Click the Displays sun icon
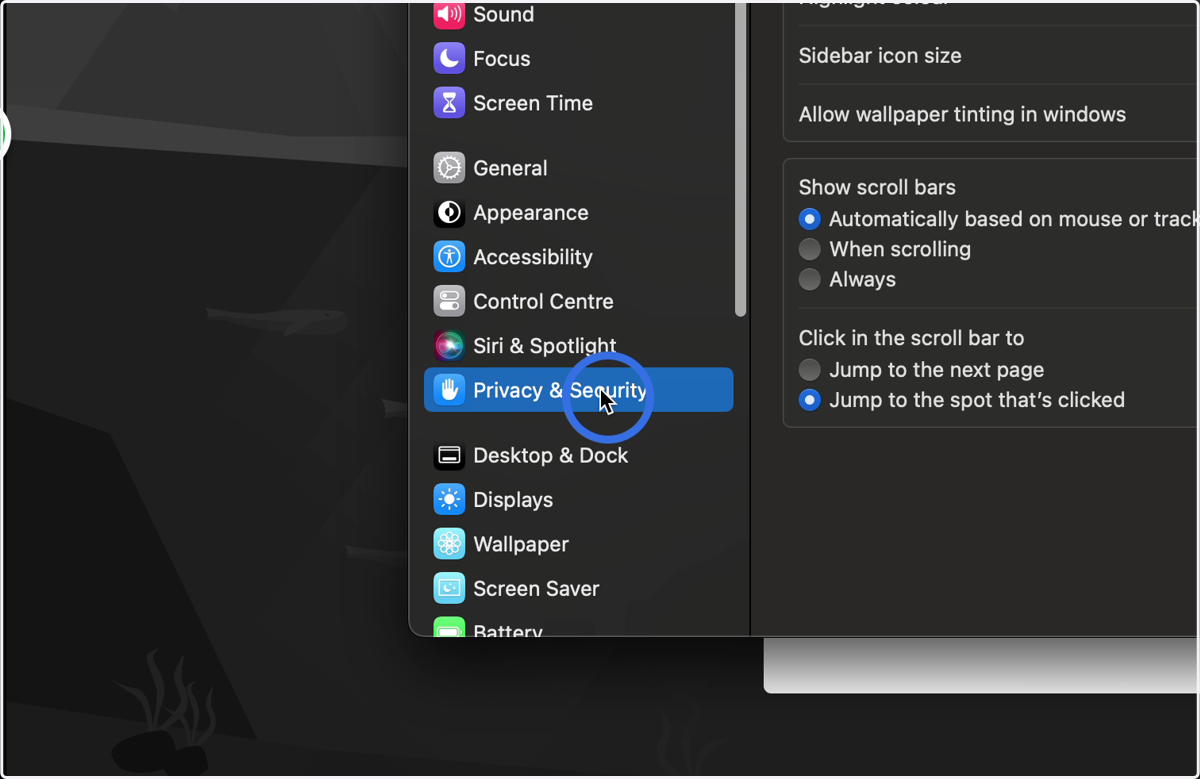The width and height of the screenshot is (1200, 779). pyautogui.click(x=449, y=499)
